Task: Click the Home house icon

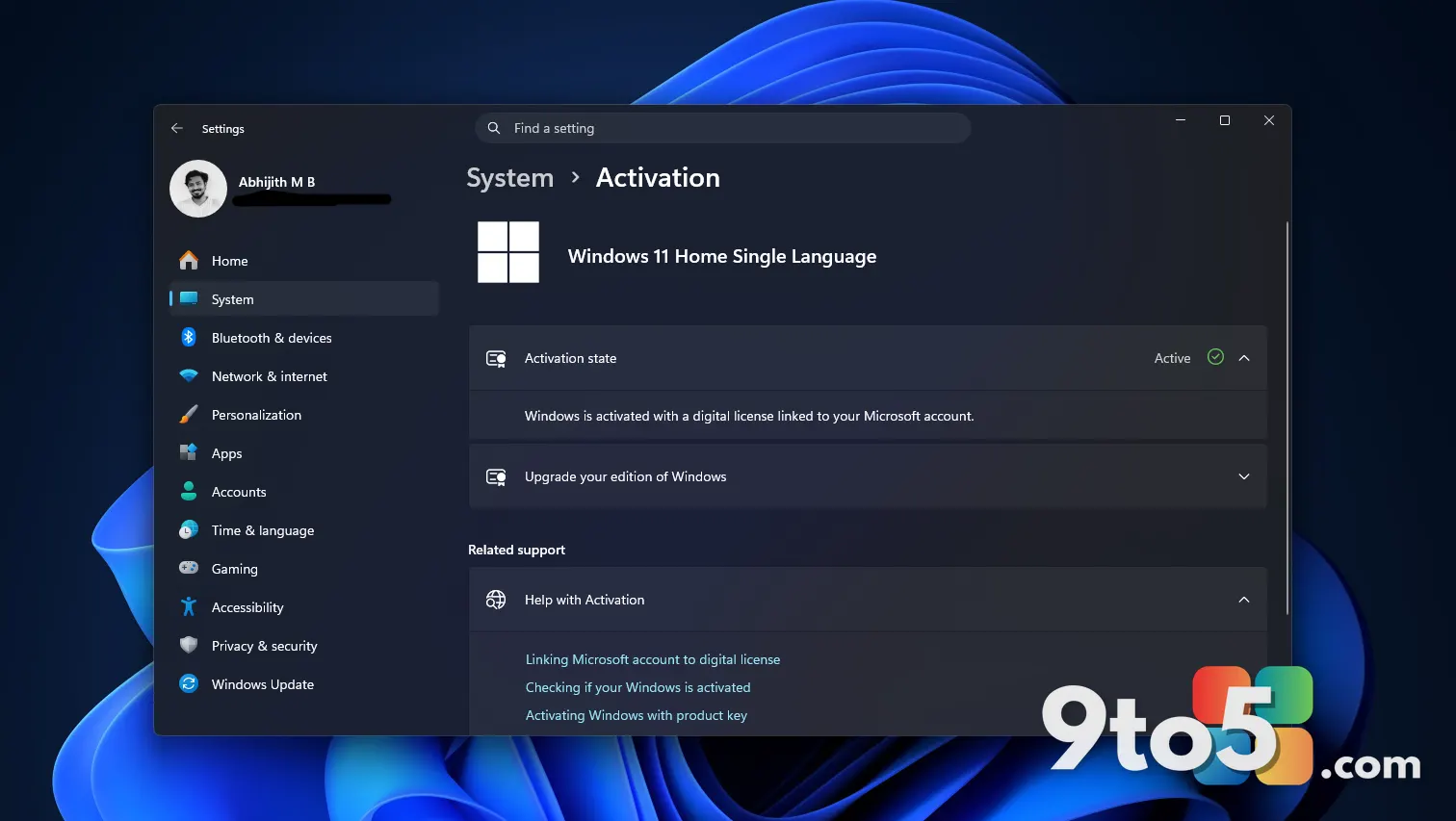Action: [189, 261]
